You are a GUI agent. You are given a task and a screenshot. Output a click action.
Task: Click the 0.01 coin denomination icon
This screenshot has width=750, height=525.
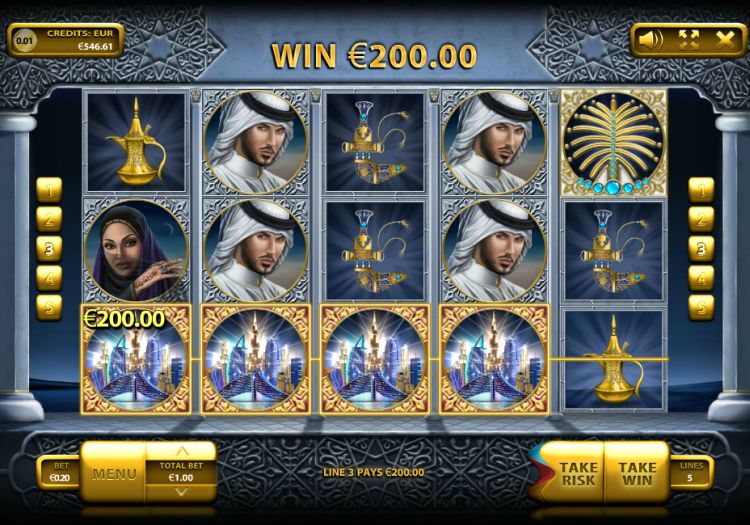click(x=24, y=41)
